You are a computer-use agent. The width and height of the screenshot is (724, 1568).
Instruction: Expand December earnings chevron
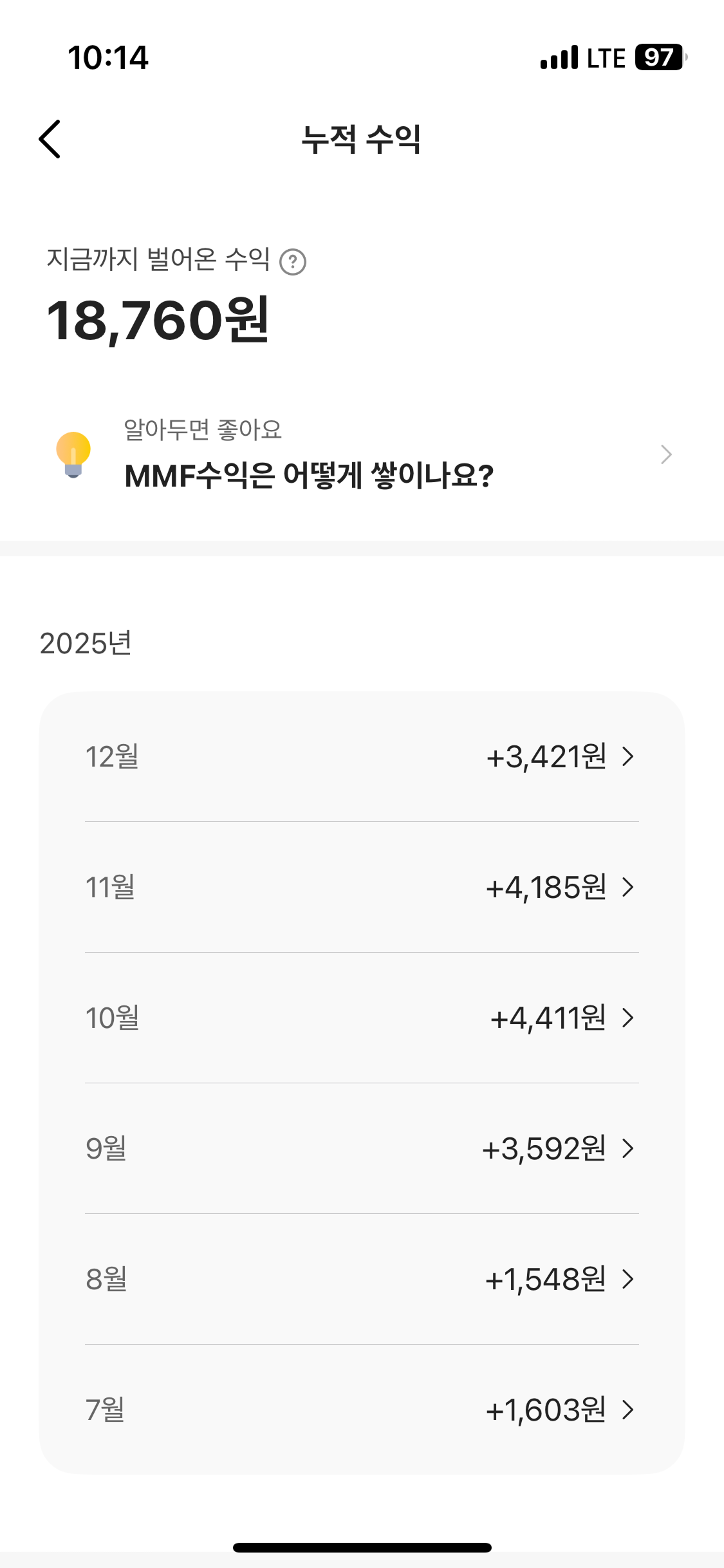click(x=628, y=756)
